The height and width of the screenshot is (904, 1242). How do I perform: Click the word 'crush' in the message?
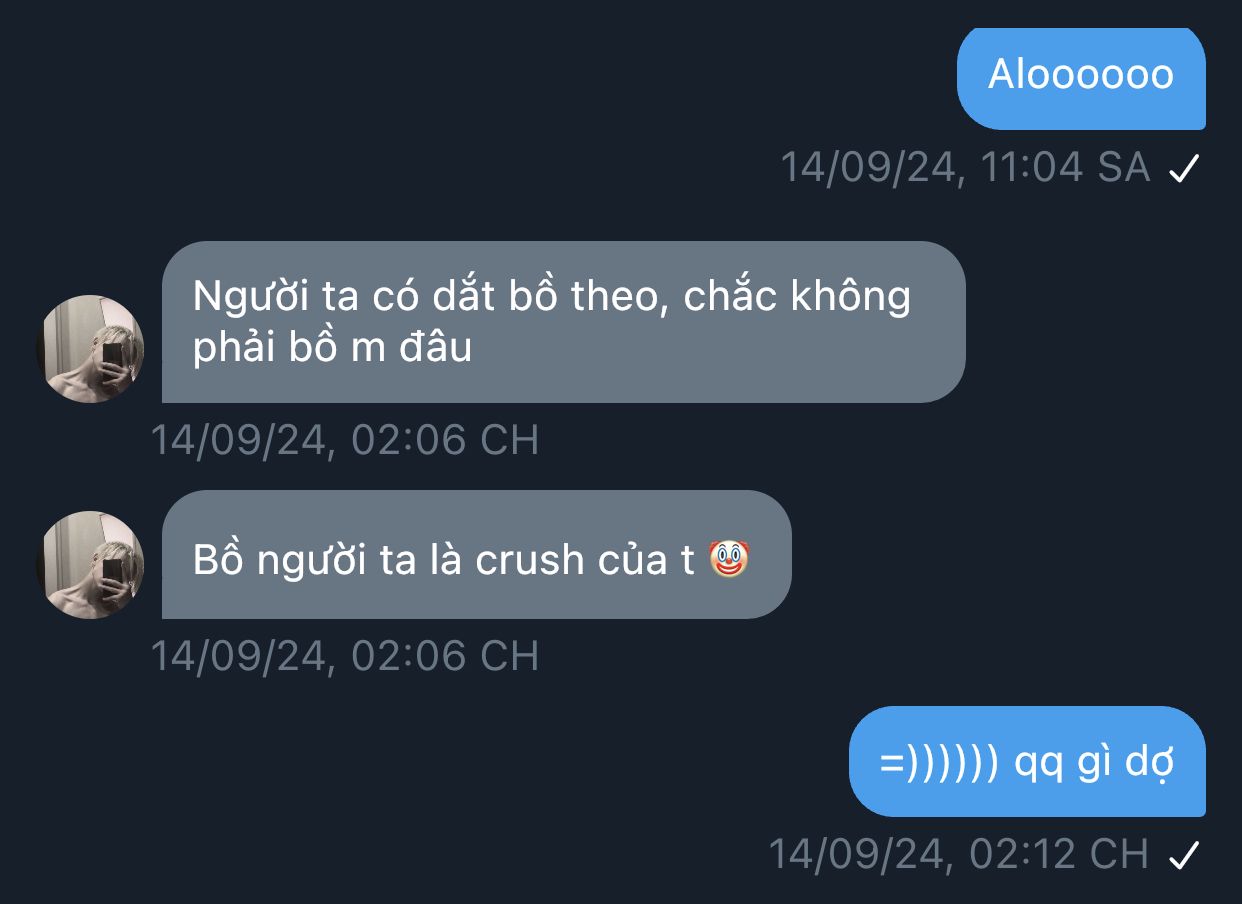click(x=530, y=560)
